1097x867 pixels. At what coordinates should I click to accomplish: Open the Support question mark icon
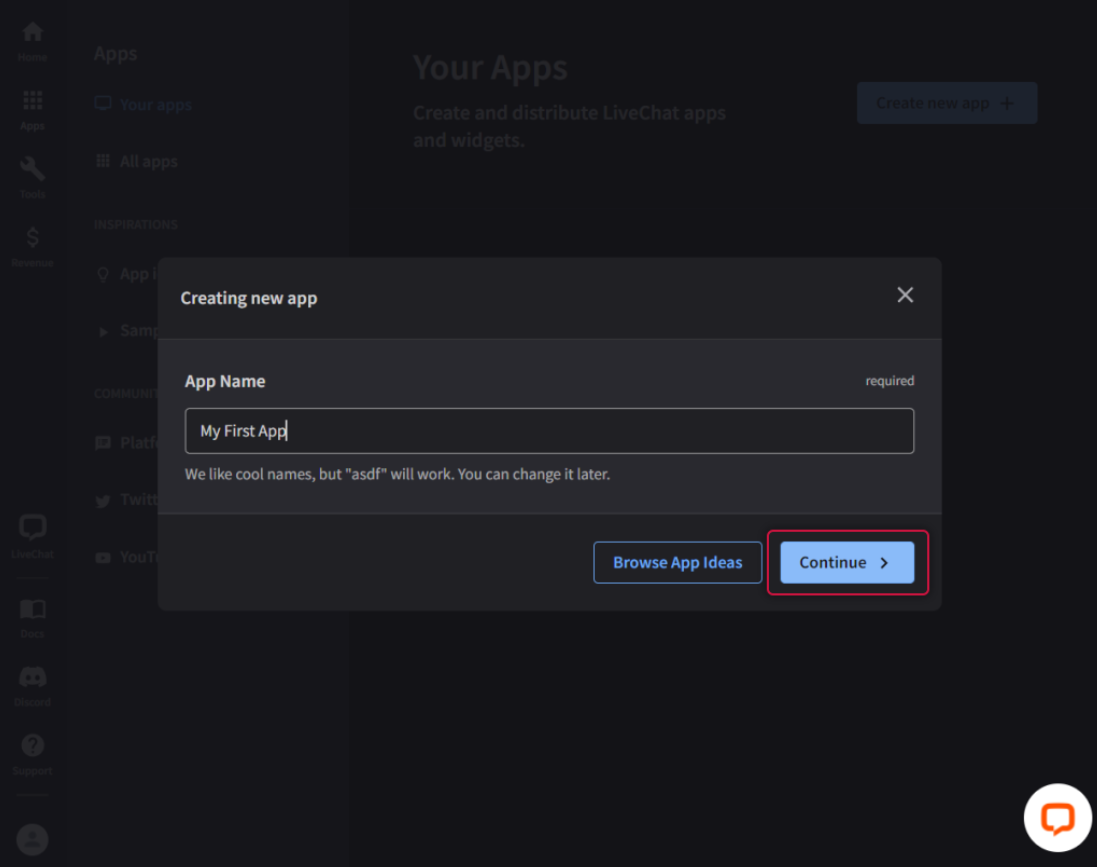point(32,751)
